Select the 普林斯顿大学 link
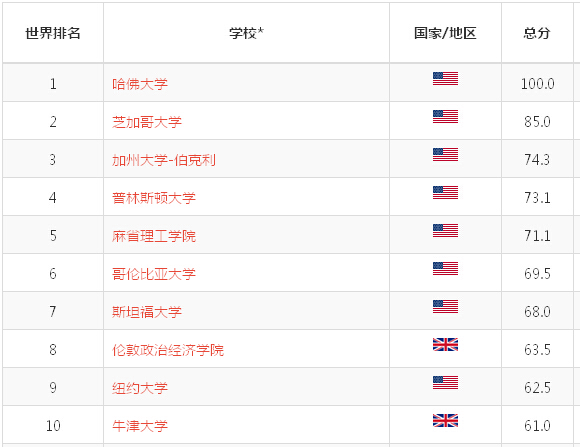The height and width of the screenshot is (447, 580). coord(154,198)
